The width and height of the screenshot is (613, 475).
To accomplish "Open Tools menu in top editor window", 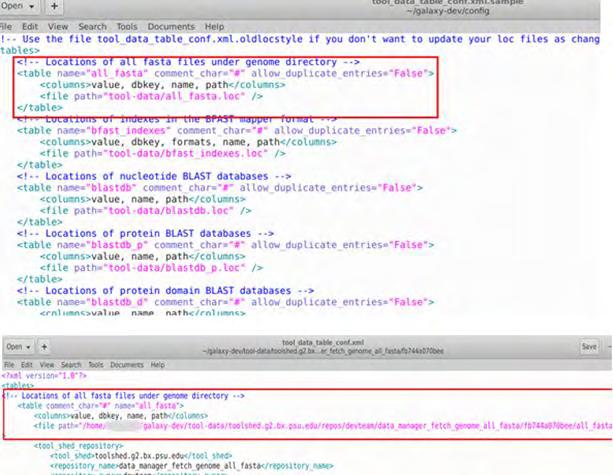I will (127, 27).
